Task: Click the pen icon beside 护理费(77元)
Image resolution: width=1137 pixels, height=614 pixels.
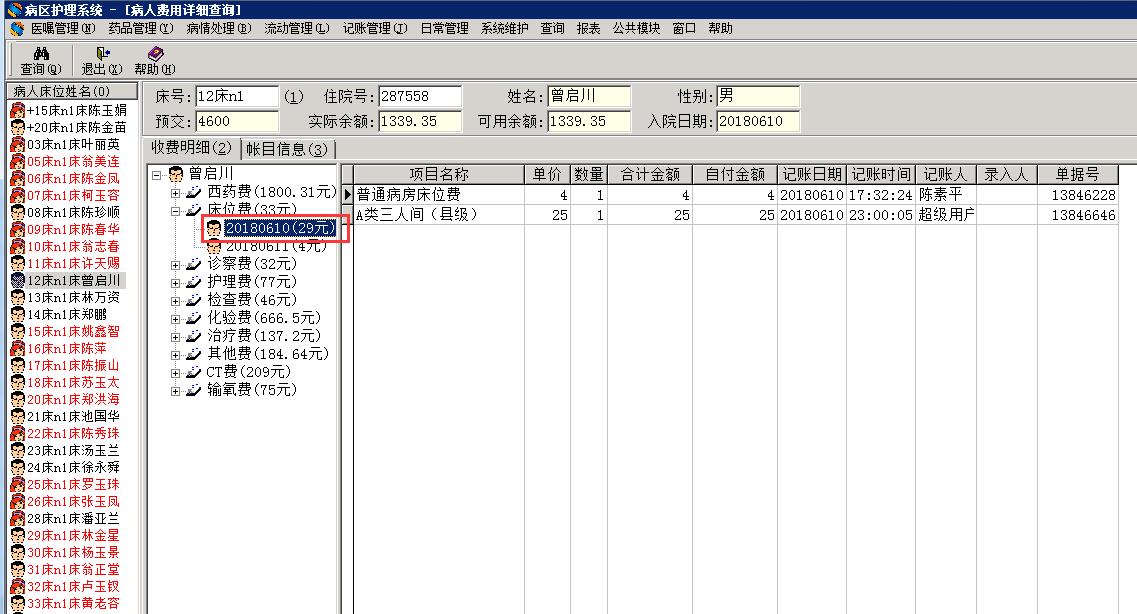Action: pyautogui.click(x=194, y=282)
